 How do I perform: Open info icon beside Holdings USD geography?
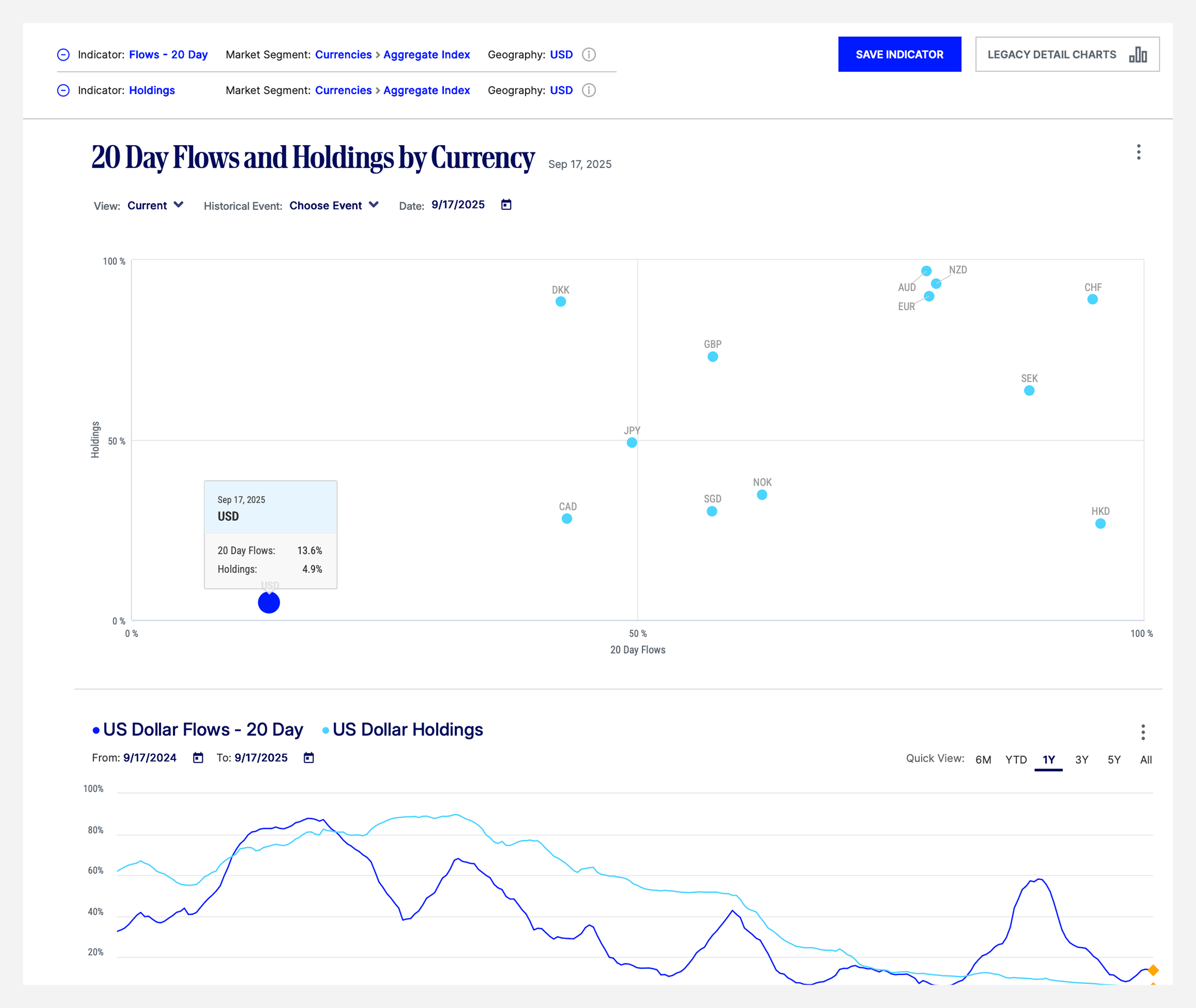[x=588, y=90]
